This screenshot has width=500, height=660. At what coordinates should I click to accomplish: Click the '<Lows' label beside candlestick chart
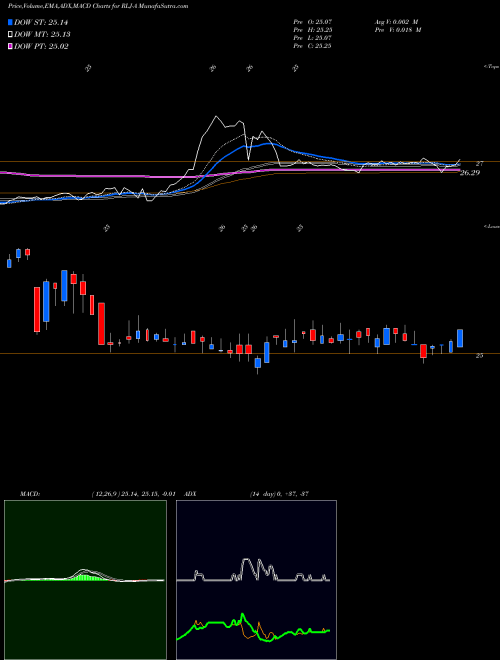pyautogui.click(x=492, y=226)
